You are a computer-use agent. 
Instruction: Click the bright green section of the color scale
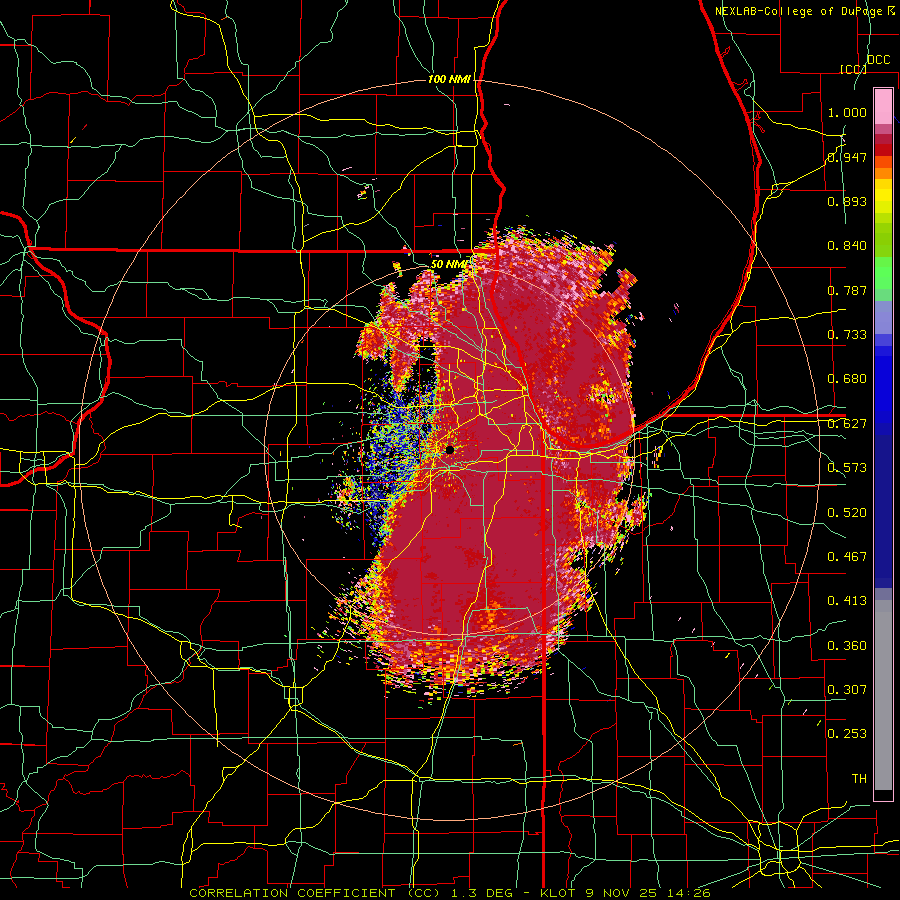tap(883, 273)
